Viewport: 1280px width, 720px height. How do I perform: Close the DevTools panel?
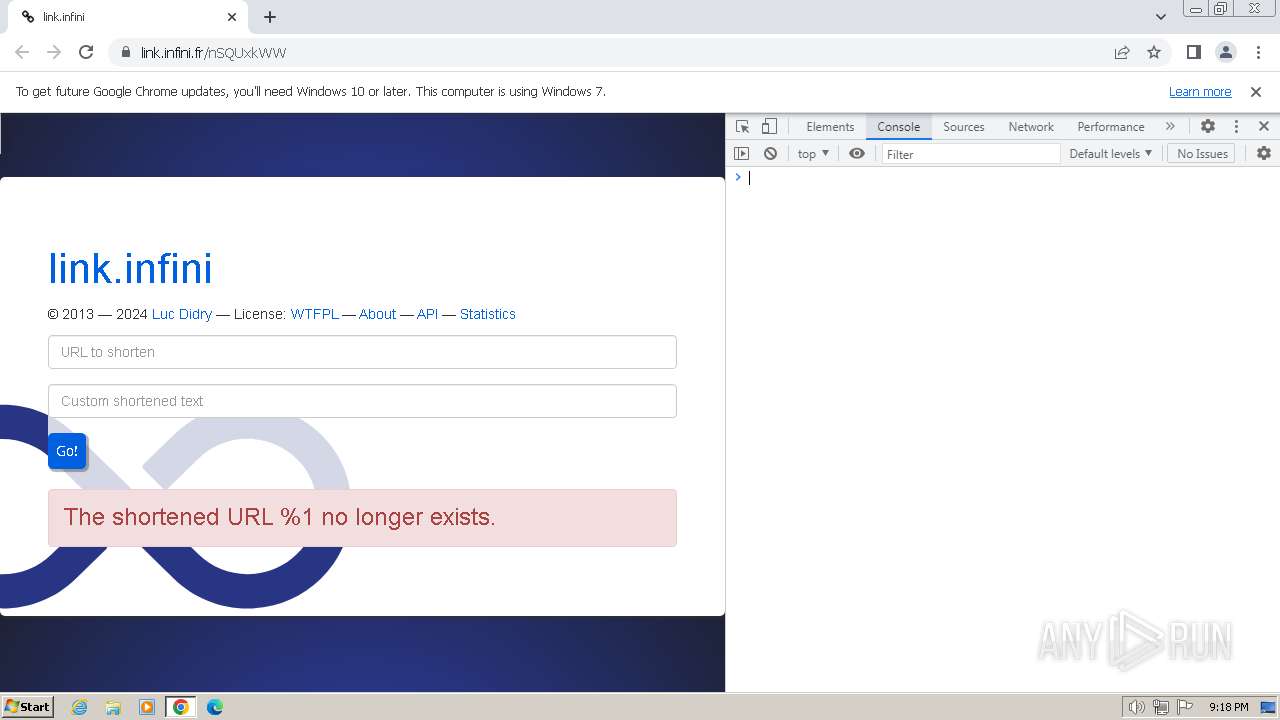pos(1264,127)
